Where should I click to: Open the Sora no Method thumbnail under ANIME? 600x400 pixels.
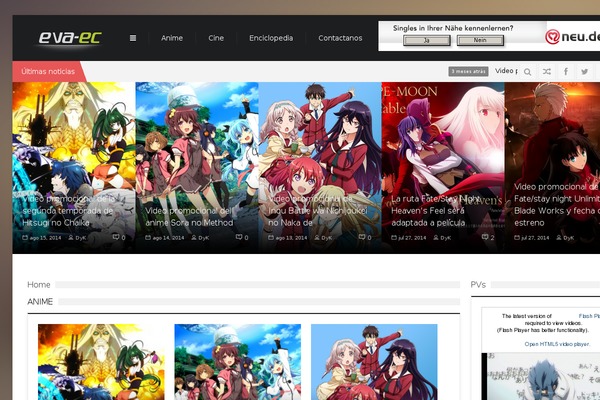[238, 362]
